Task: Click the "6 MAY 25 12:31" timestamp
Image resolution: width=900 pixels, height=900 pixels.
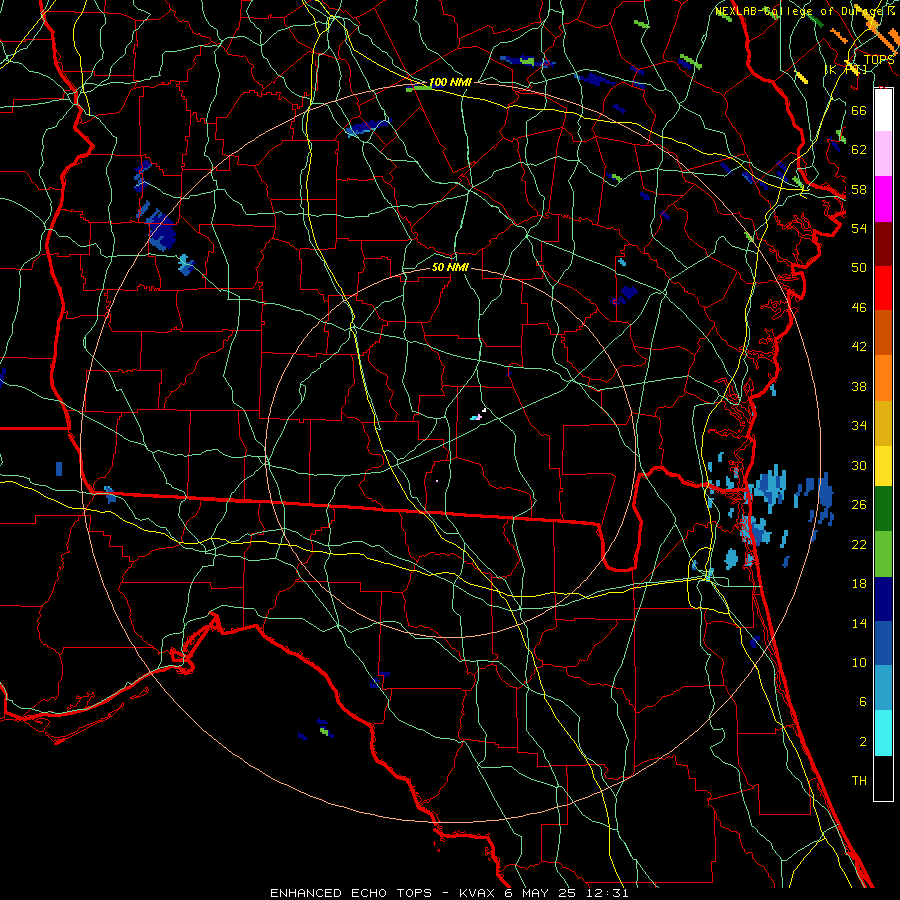Action: coord(567,893)
